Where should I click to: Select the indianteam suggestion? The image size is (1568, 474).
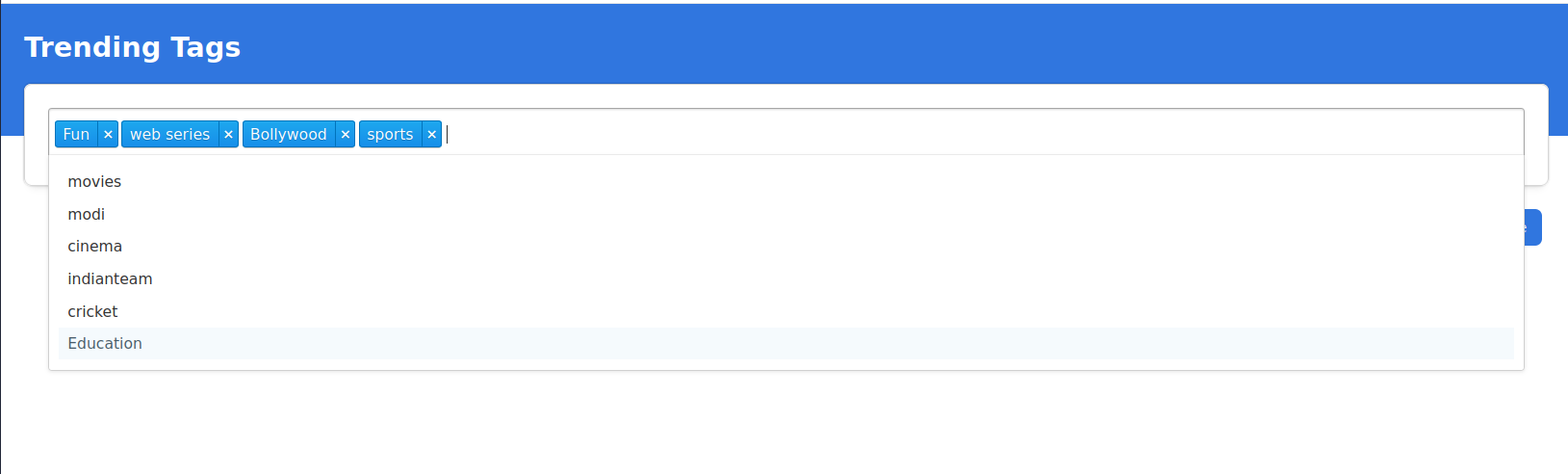[110, 279]
